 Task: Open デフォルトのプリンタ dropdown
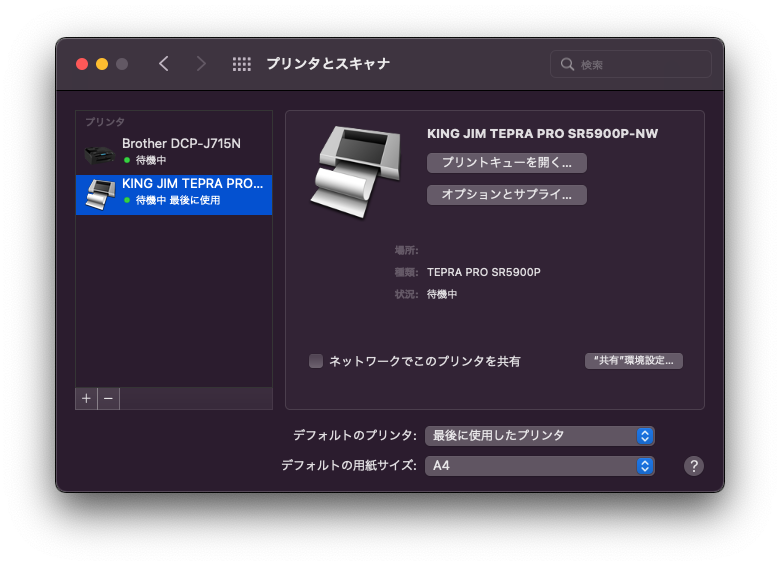539,436
